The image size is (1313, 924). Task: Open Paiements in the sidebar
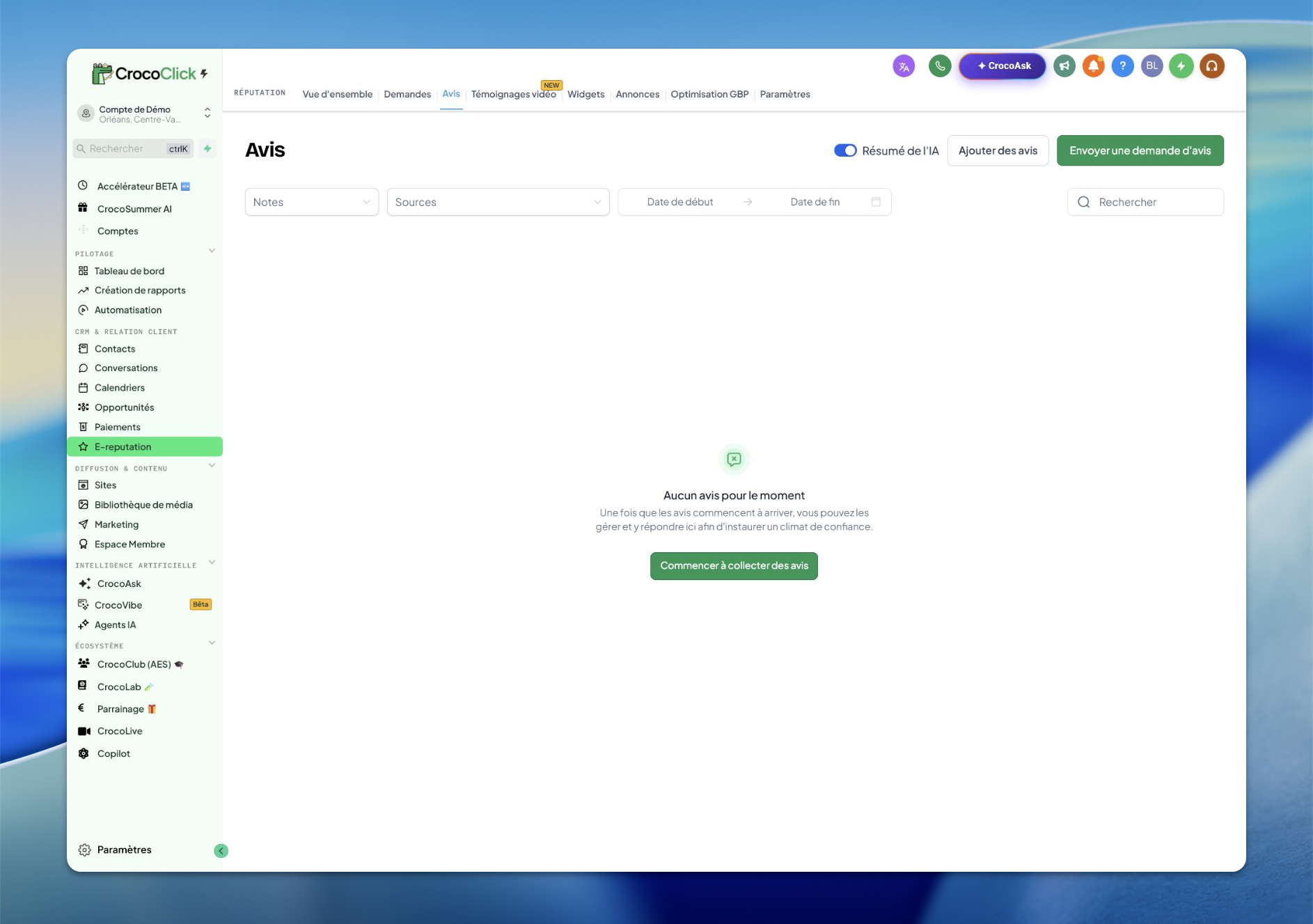coord(117,427)
